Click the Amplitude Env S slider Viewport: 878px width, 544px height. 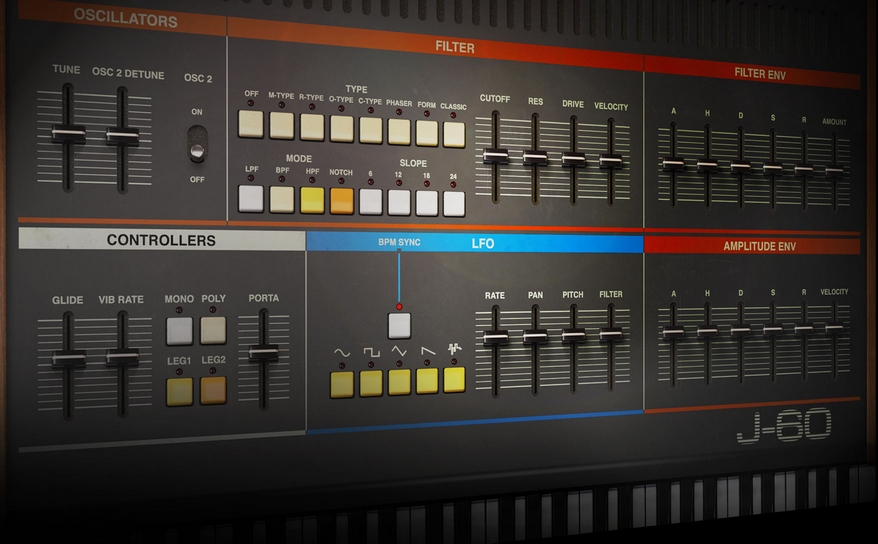click(x=773, y=330)
